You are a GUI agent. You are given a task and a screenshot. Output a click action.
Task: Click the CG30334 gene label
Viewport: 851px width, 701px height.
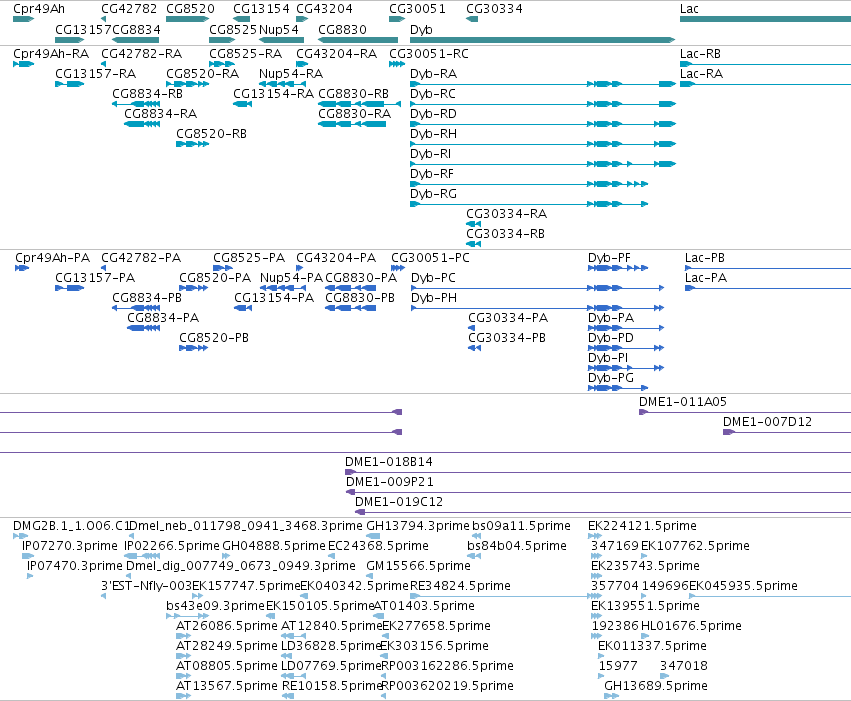(494, 9)
